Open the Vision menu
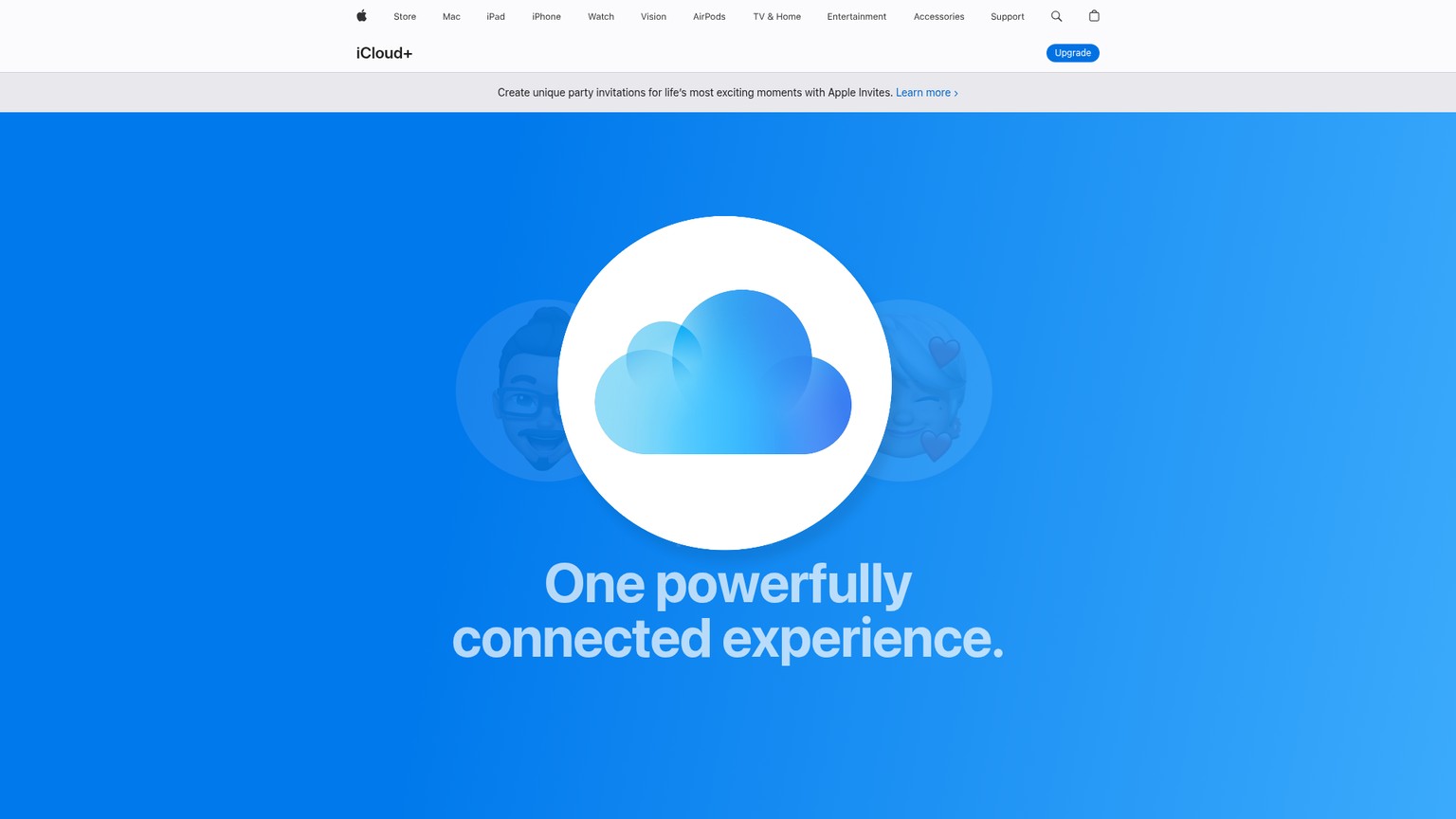Viewport: 1456px width, 819px height. point(653,17)
